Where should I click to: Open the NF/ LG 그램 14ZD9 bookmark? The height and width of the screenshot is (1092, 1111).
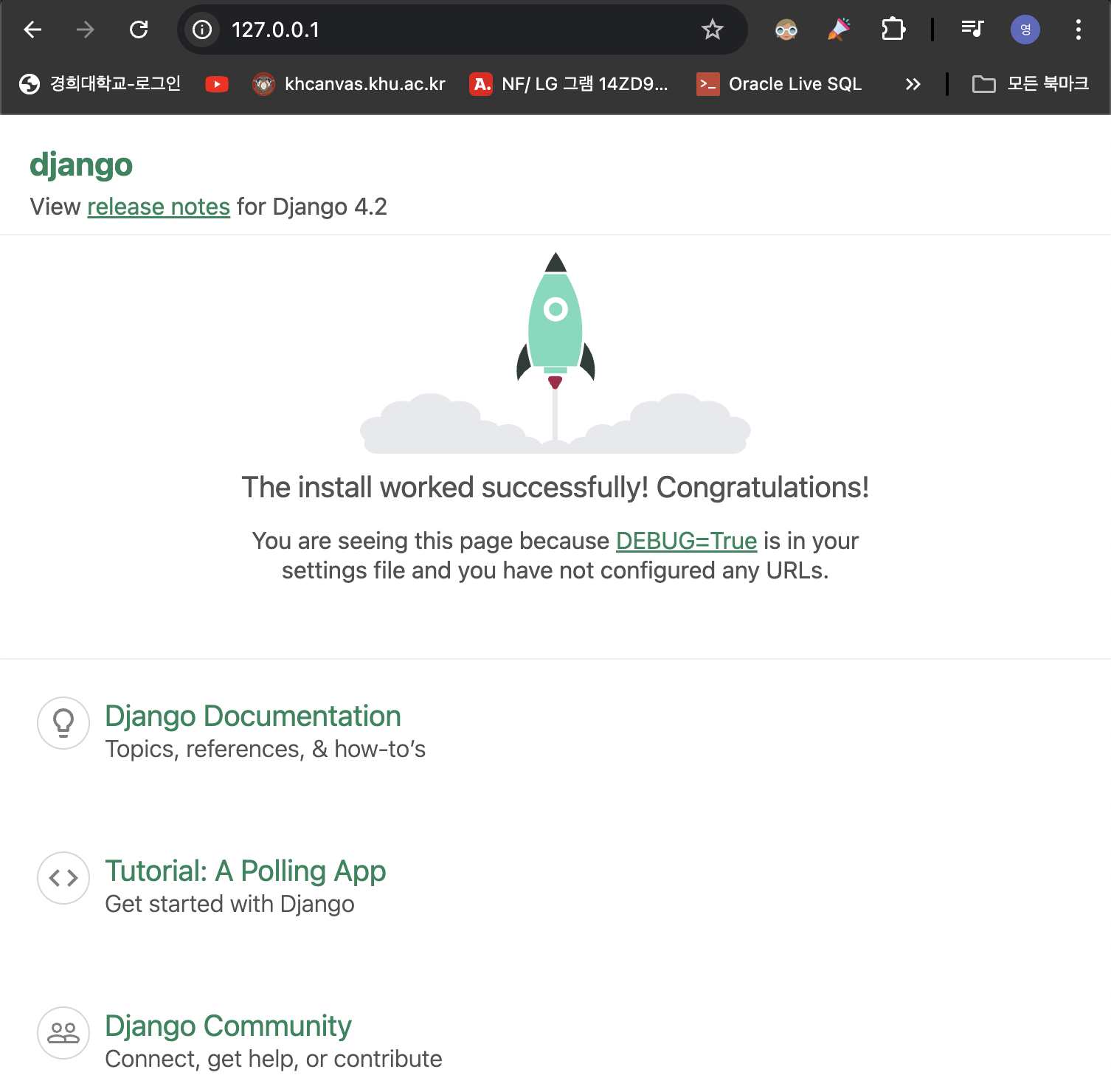click(569, 84)
